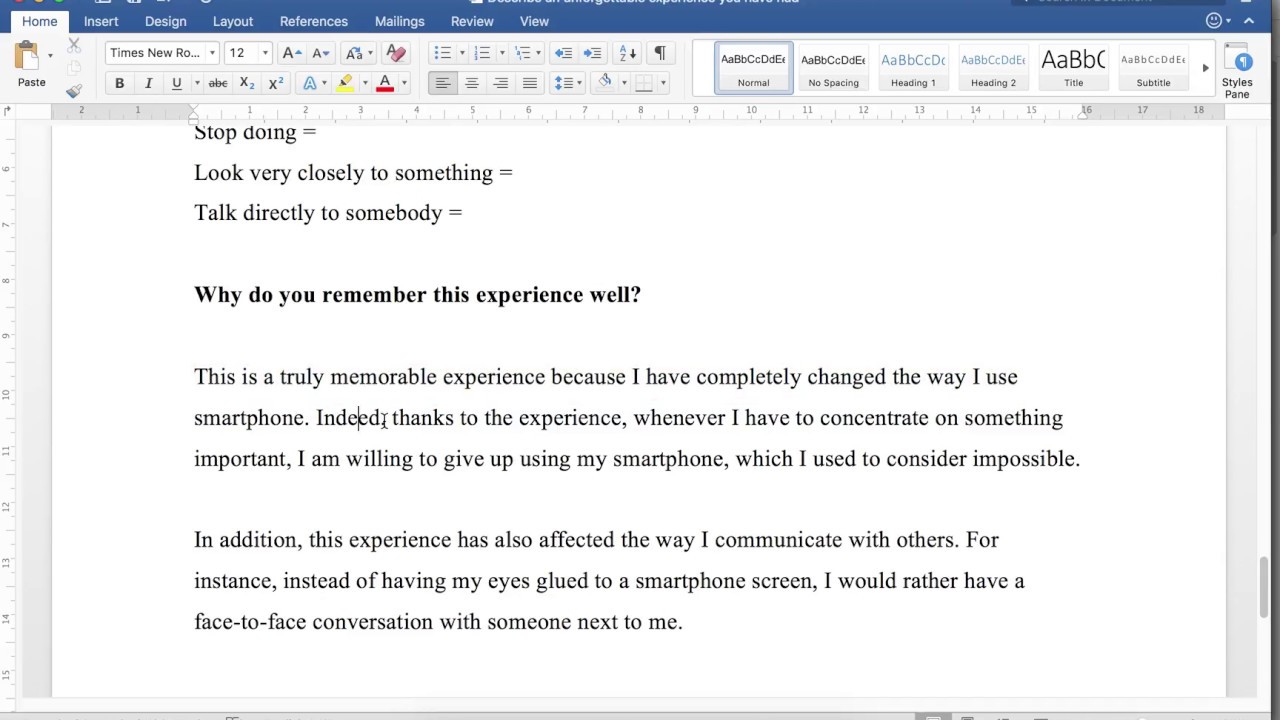Viewport: 1280px width, 720px height.
Task: Click the word "Indeed" in the document
Action: (349, 418)
